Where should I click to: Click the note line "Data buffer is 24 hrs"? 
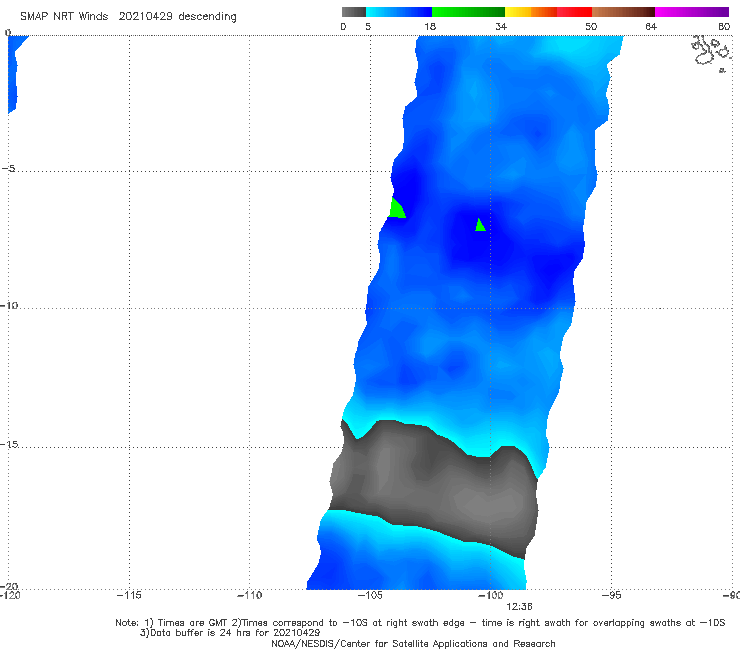pyautogui.click(x=230, y=633)
